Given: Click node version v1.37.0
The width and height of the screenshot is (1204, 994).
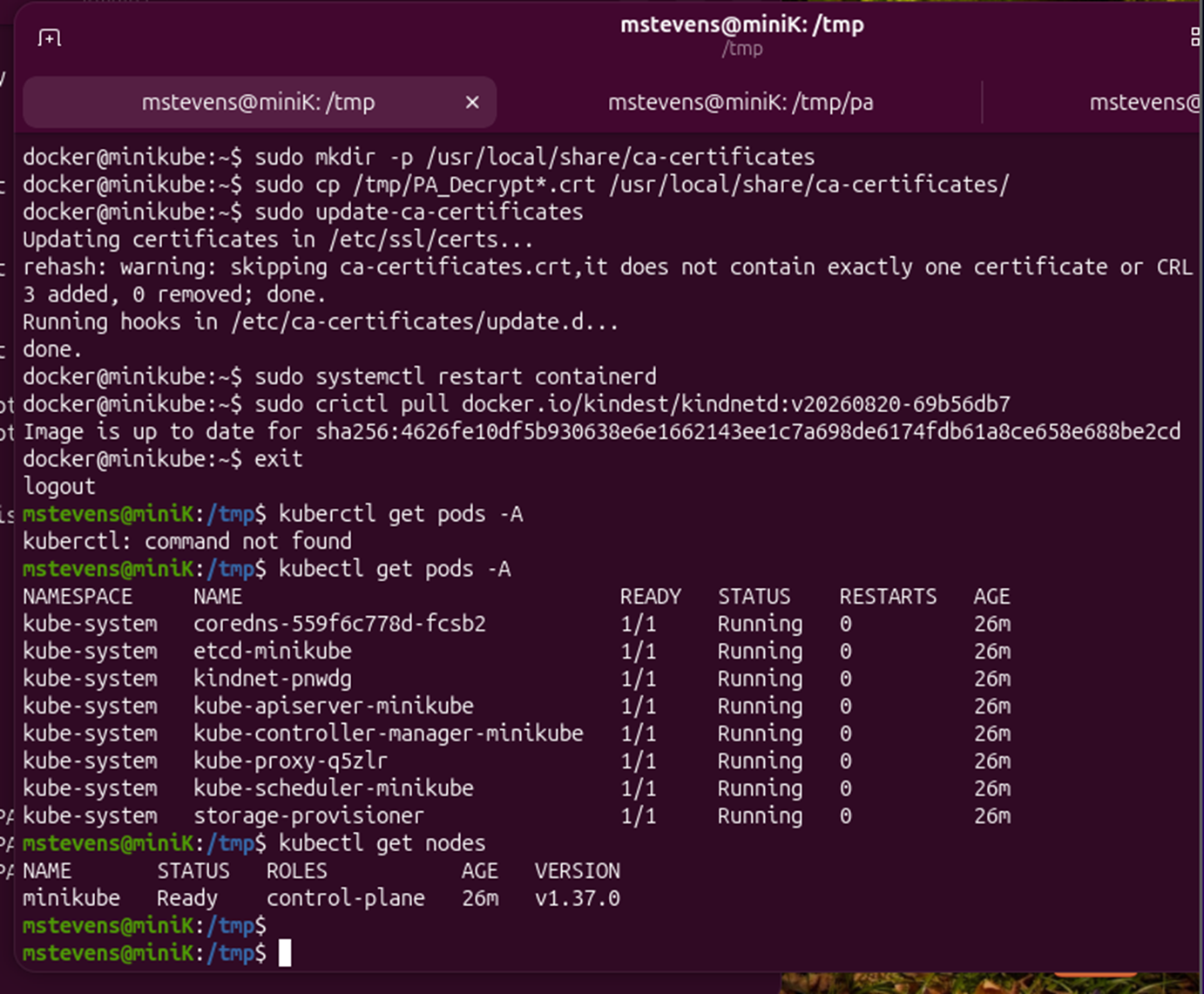Looking at the screenshot, I should (x=578, y=898).
